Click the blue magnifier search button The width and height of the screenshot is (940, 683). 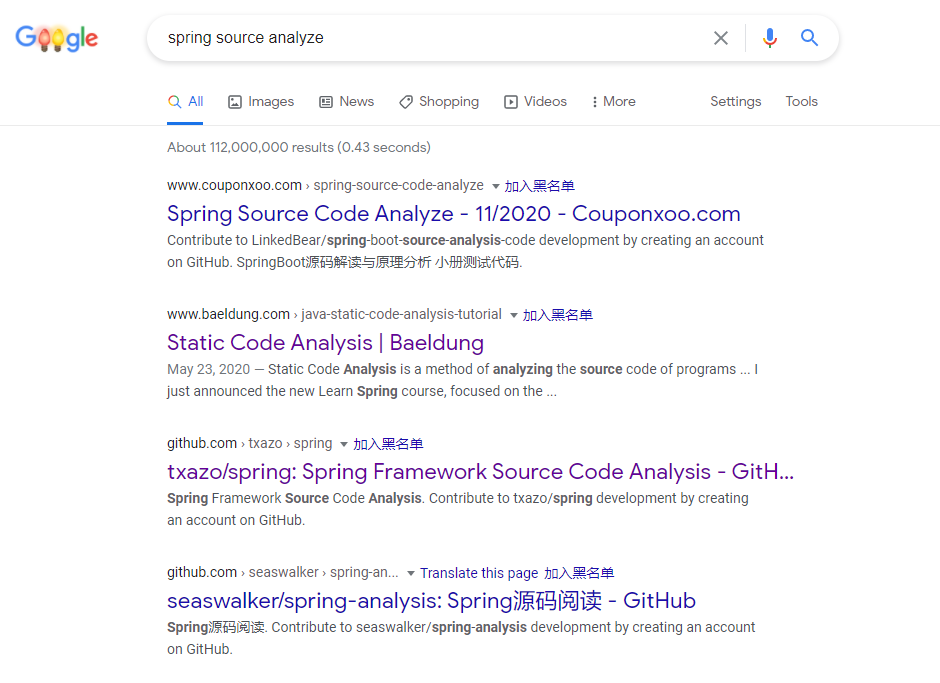tap(810, 38)
